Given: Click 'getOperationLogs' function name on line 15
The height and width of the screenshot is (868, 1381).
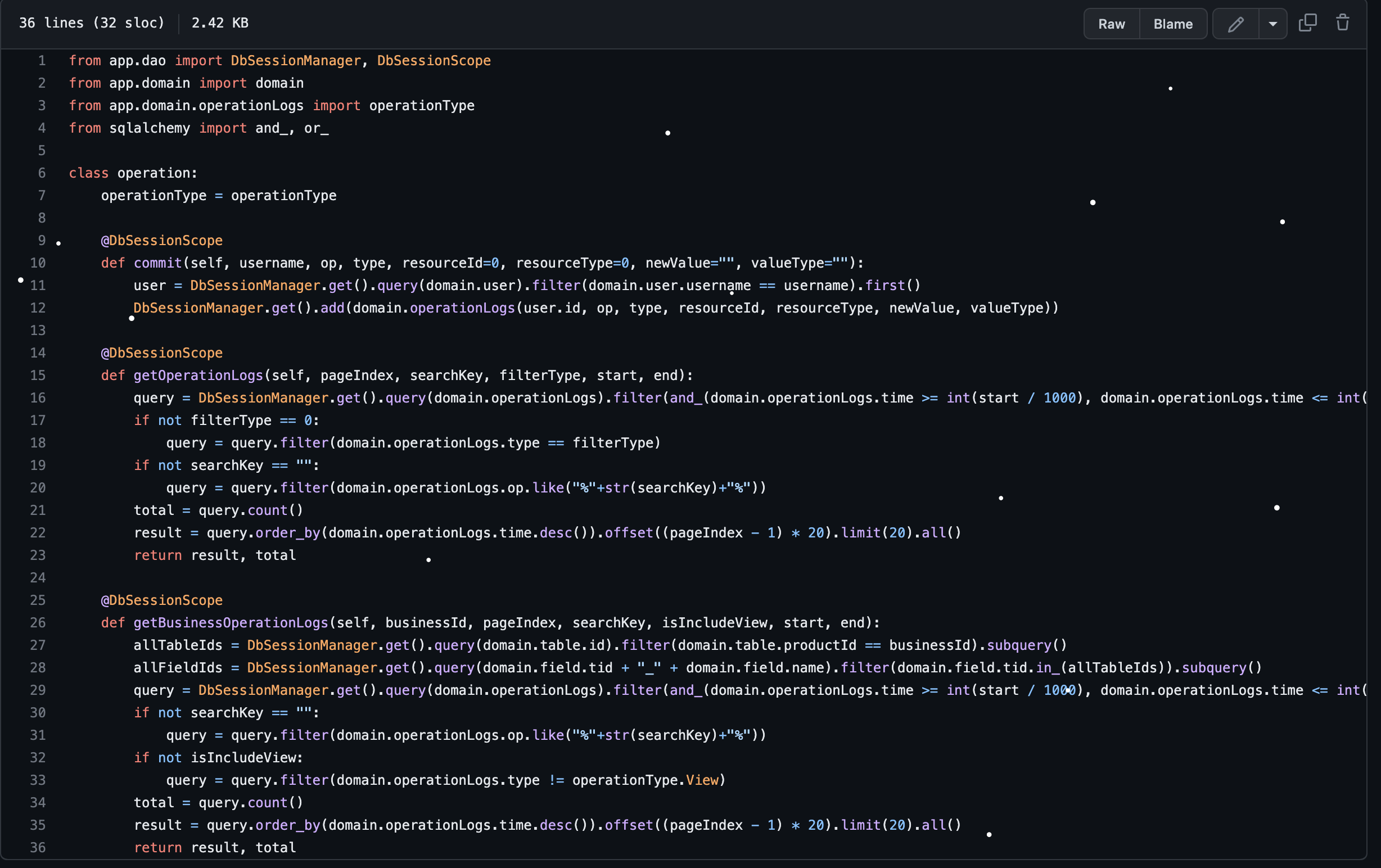Looking at the screenshot, I should pos(198,376).
